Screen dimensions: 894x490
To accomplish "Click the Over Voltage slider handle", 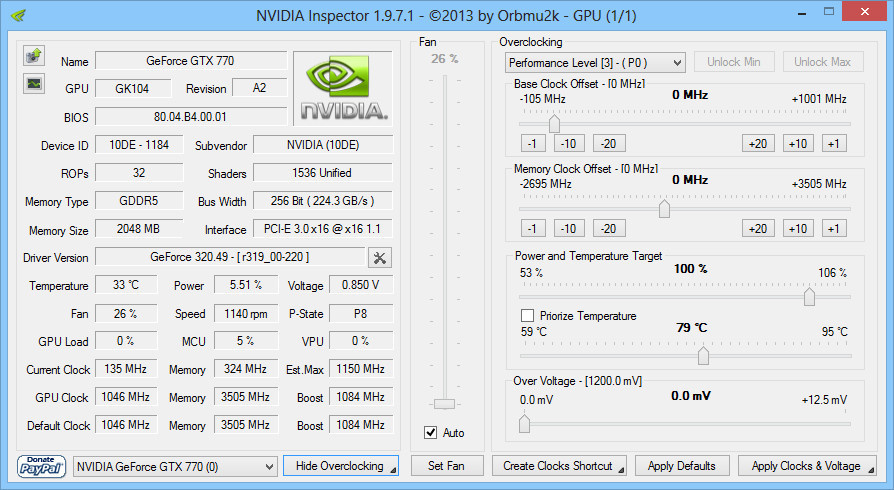I will coord(525,424).
